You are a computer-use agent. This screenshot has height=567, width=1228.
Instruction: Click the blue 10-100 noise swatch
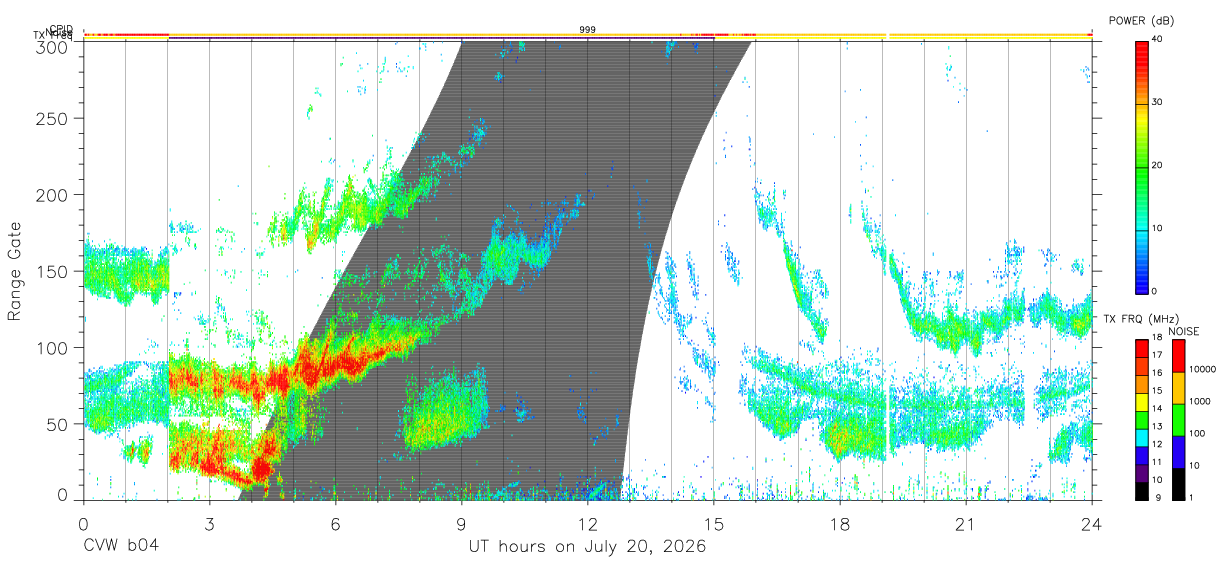tap(1177, 452)
